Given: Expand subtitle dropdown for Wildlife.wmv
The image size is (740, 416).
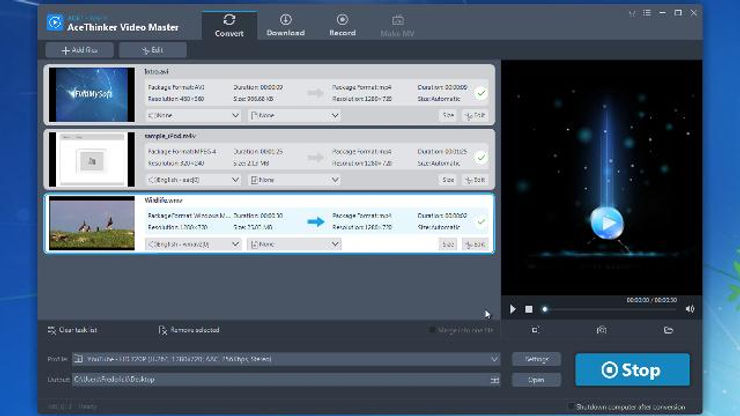Looking at the screenshot, I should click(294, 244).
